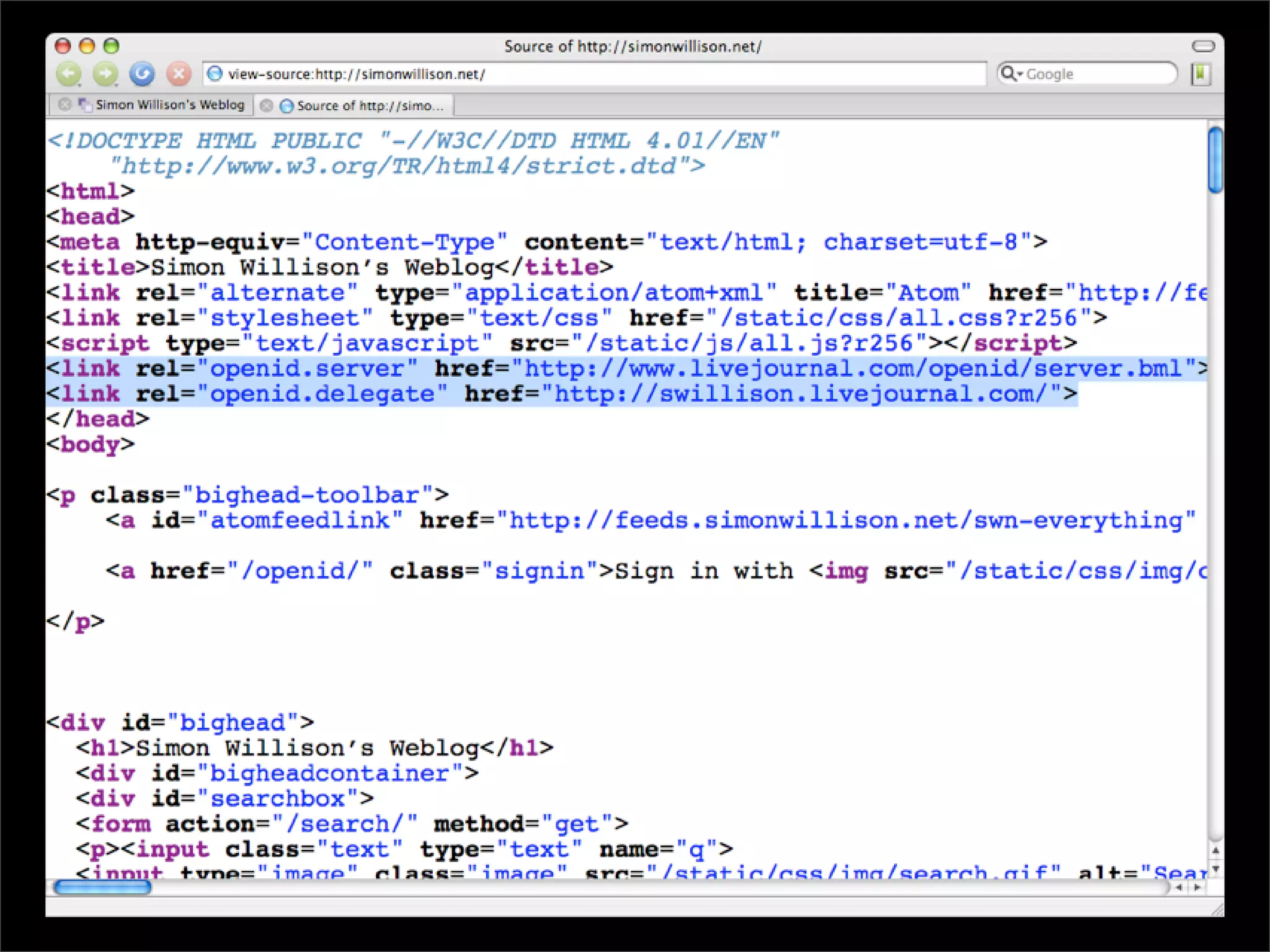Close the Simon Willison's Weblog tab
Screen dimensions: 1270x952
point(64,105)
